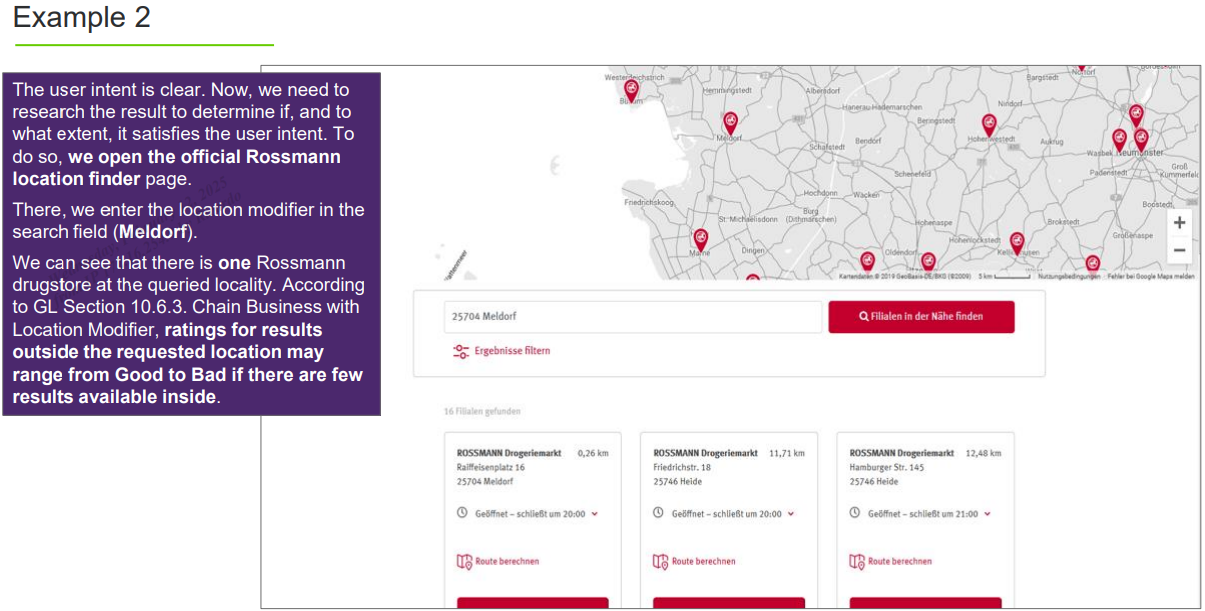The width and height of the screenshot is (1205, 611).
Task: Click the Hamburger Str. 145 address line
Action: click(887, 467)
